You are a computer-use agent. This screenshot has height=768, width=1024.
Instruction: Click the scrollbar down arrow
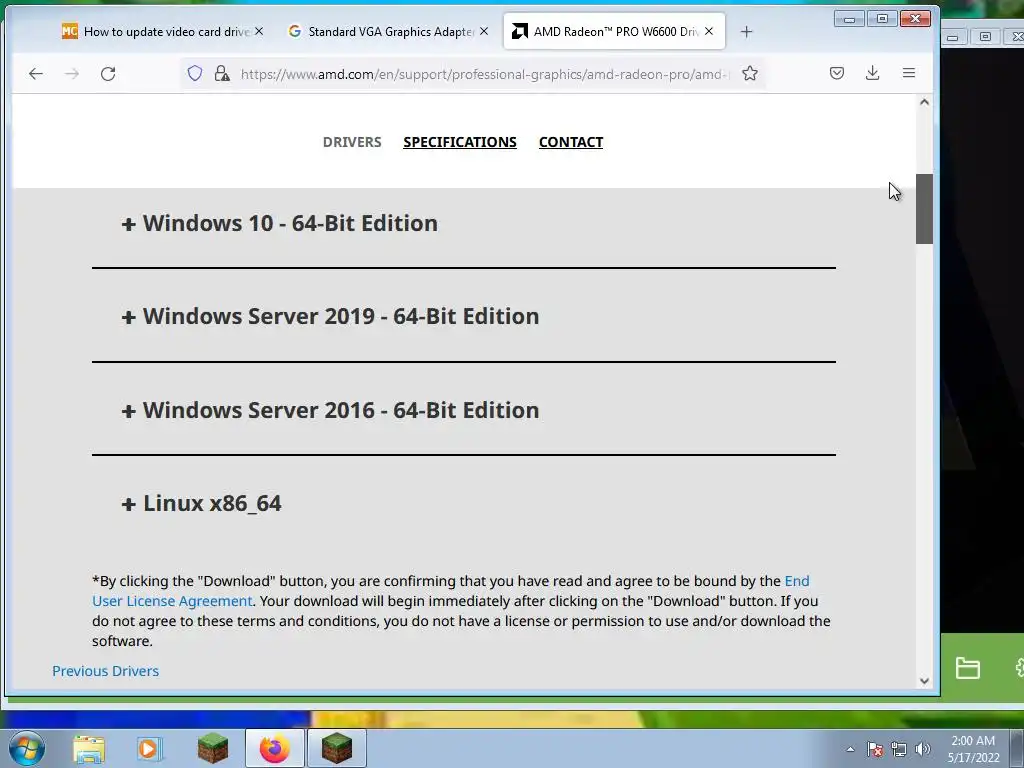tap(924, 680)
